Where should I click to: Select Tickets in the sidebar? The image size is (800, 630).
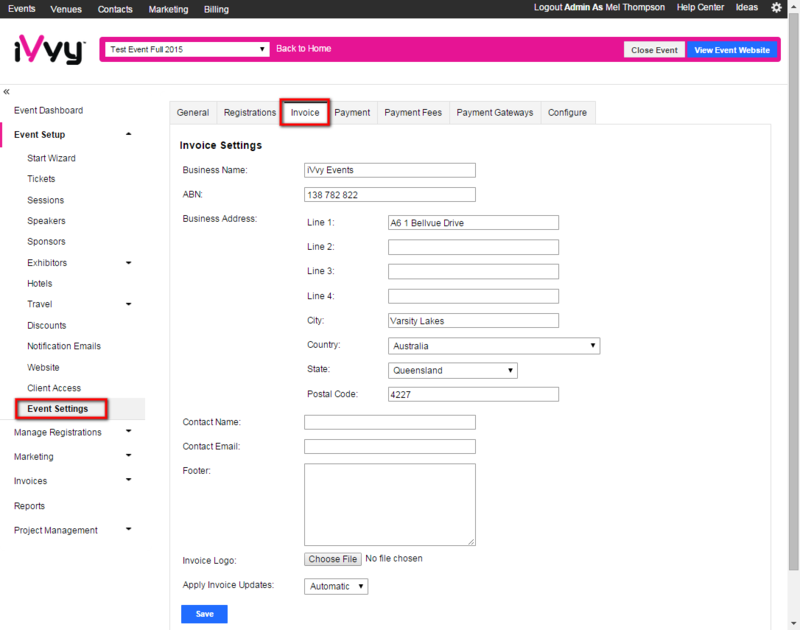[41, 179]
